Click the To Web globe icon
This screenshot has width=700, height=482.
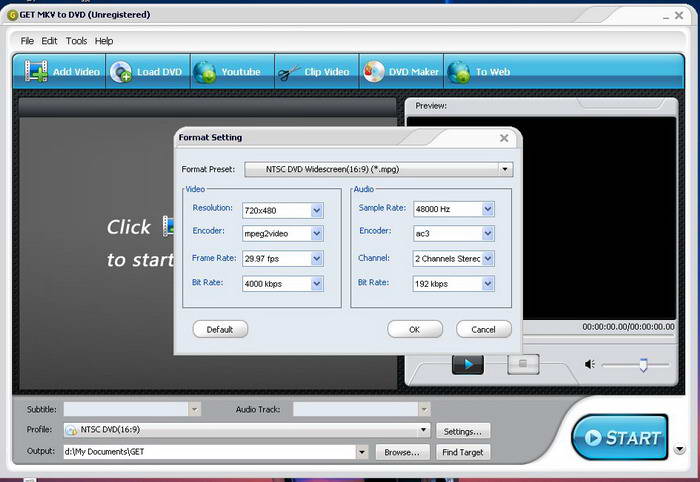pos(459,72)
